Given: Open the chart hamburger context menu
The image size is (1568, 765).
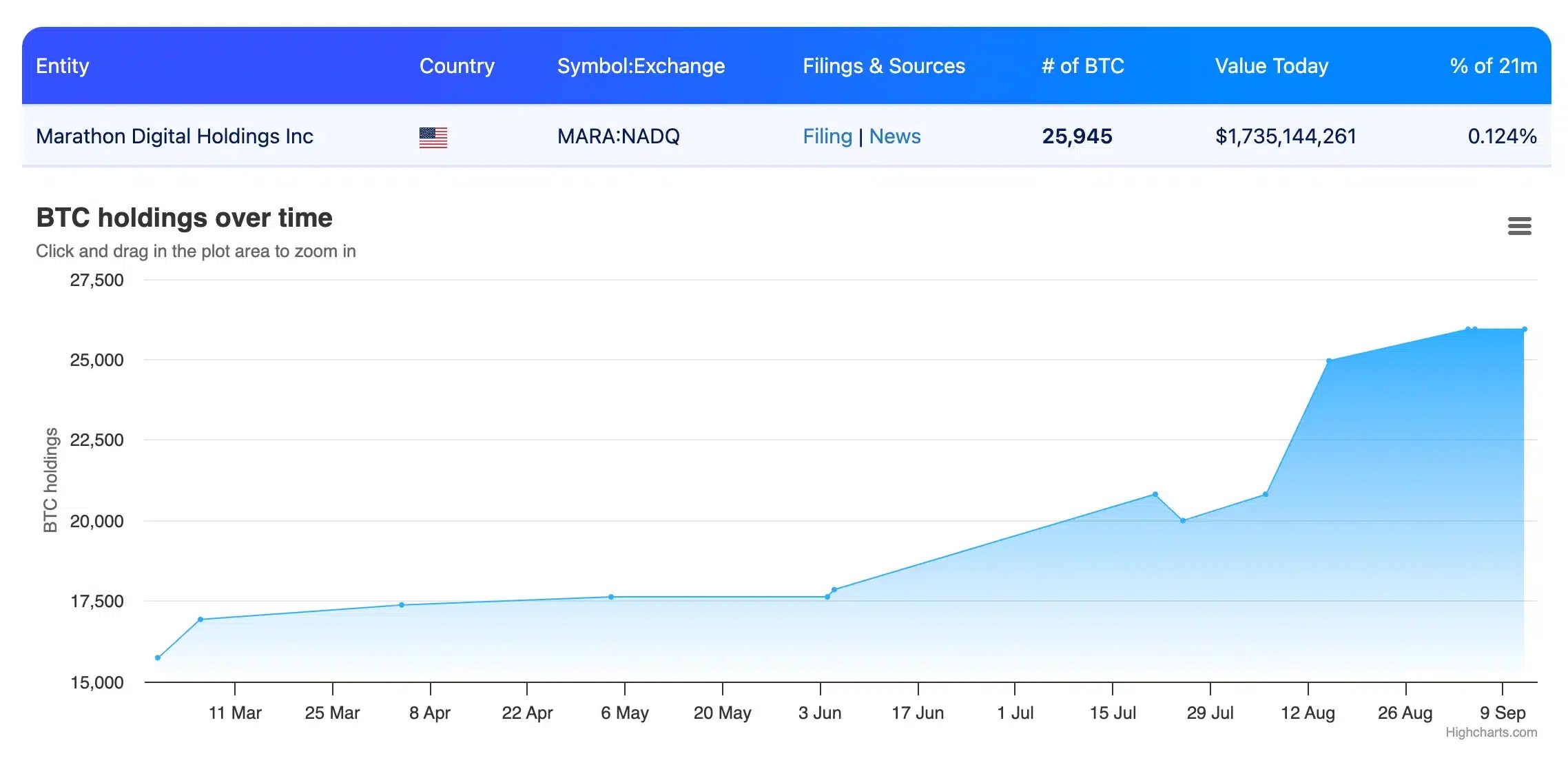Looking at the screenshot, I should pos(1518,226).
